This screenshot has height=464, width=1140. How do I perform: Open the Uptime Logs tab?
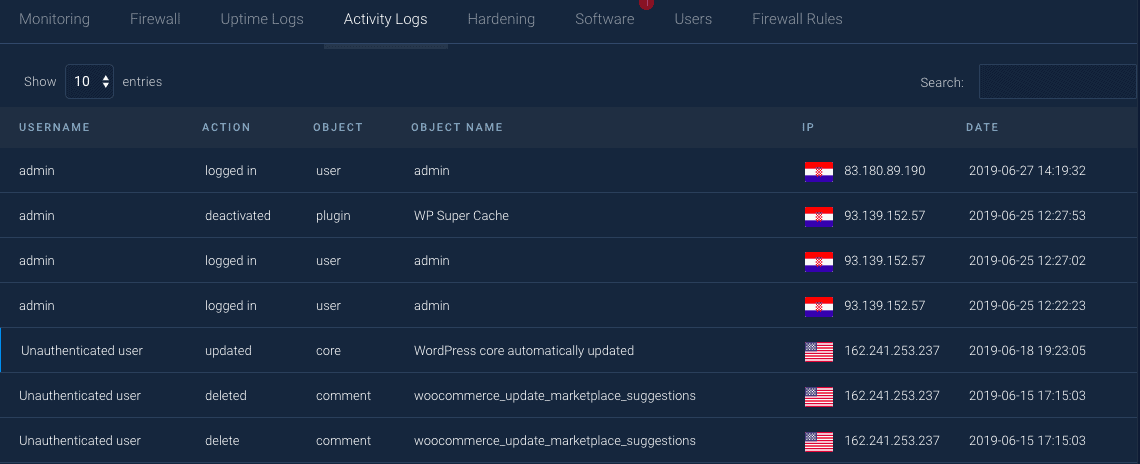coord(262,20)
